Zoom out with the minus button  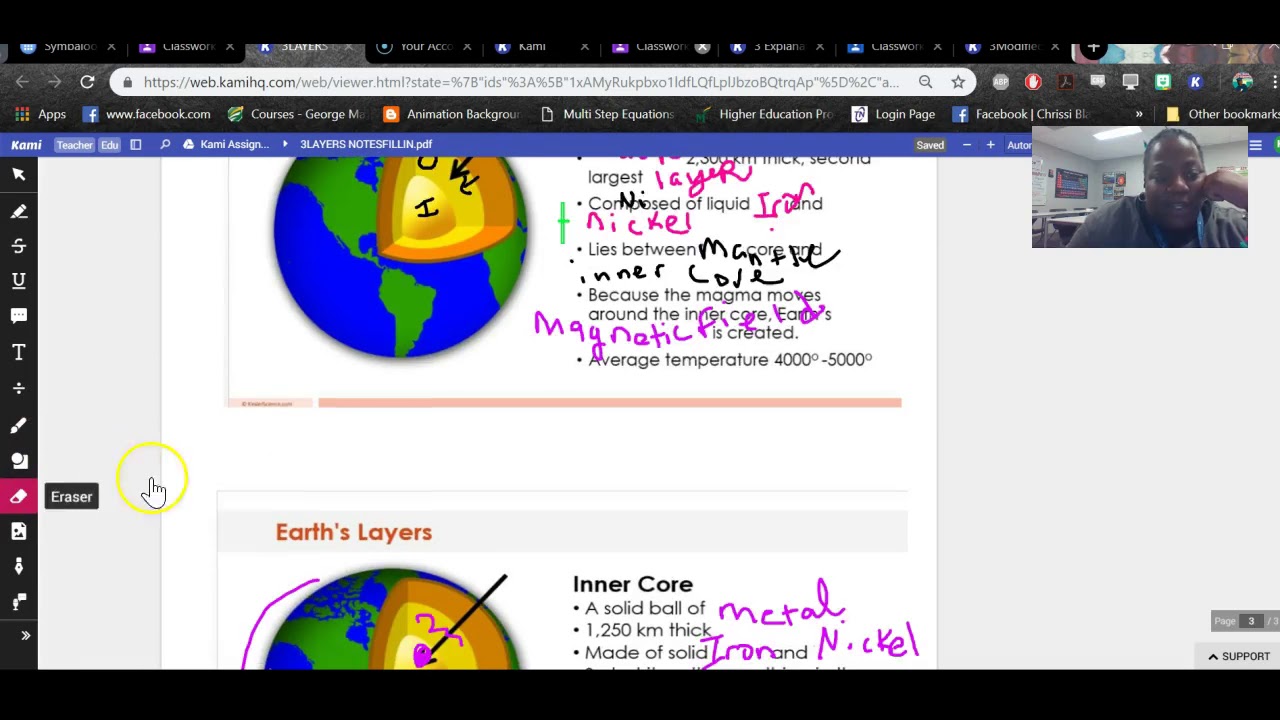tap(966, 145)
